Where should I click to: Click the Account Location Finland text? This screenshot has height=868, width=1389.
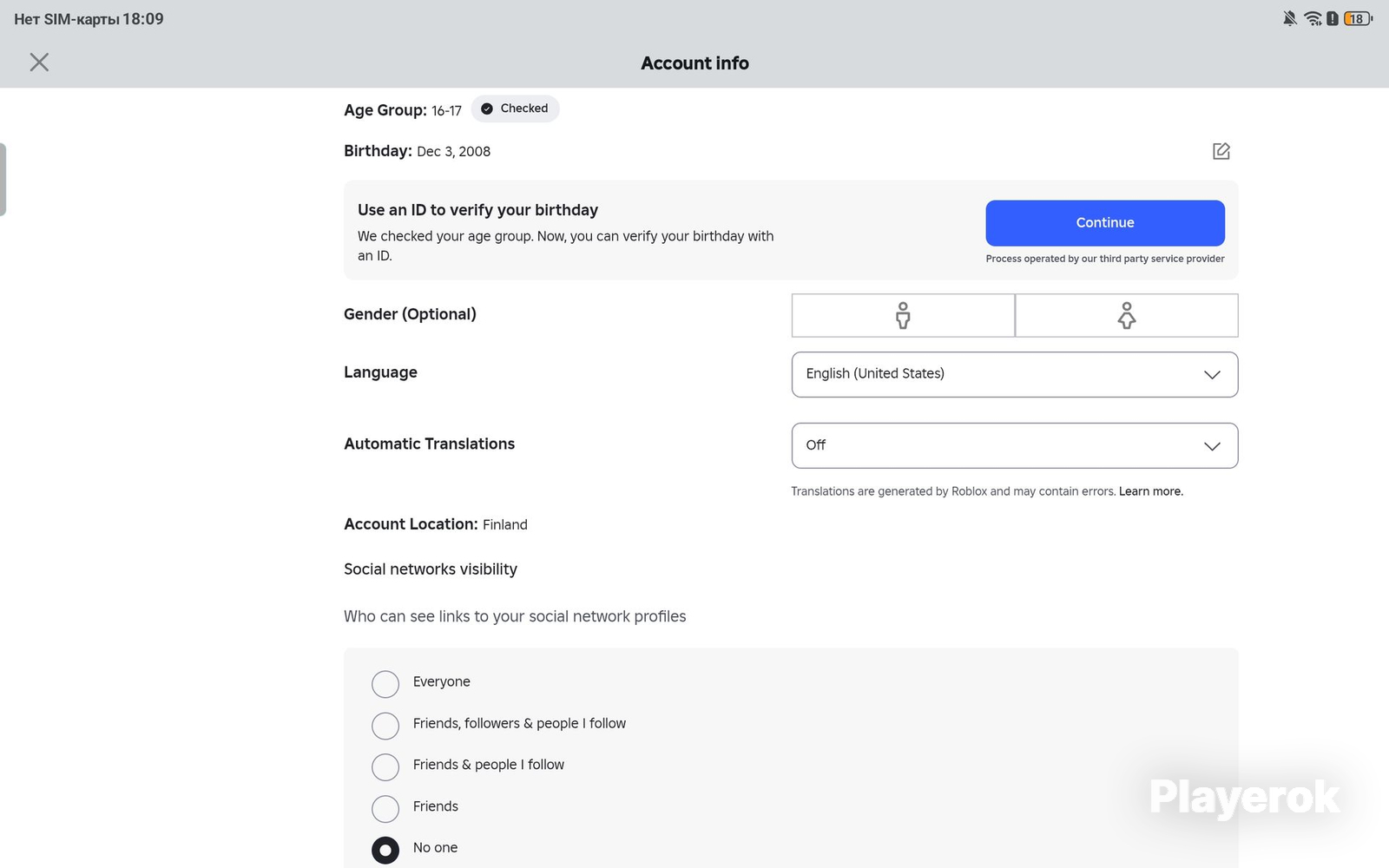505,524
